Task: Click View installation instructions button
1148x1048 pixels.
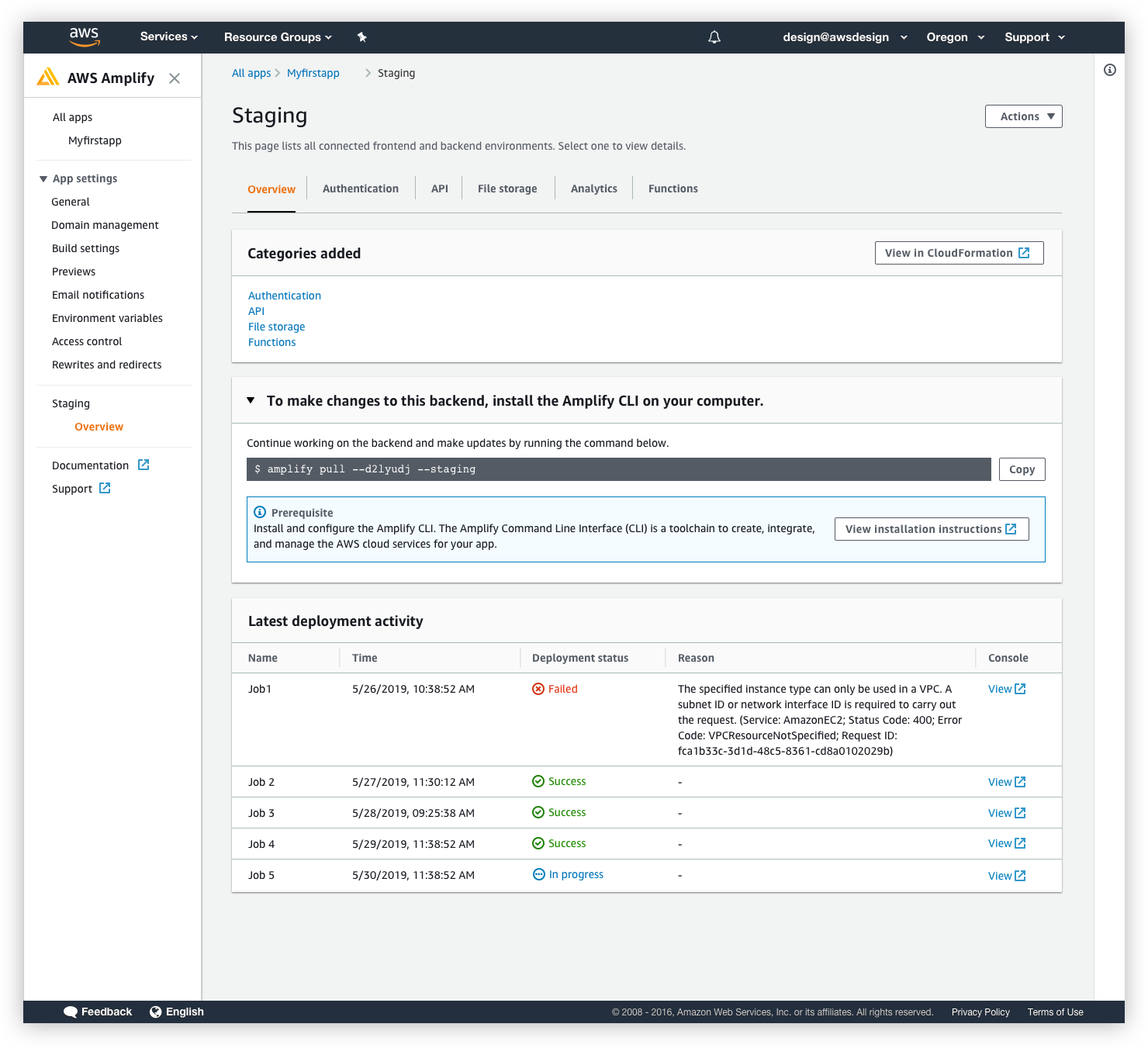Action: click(932, 529)
